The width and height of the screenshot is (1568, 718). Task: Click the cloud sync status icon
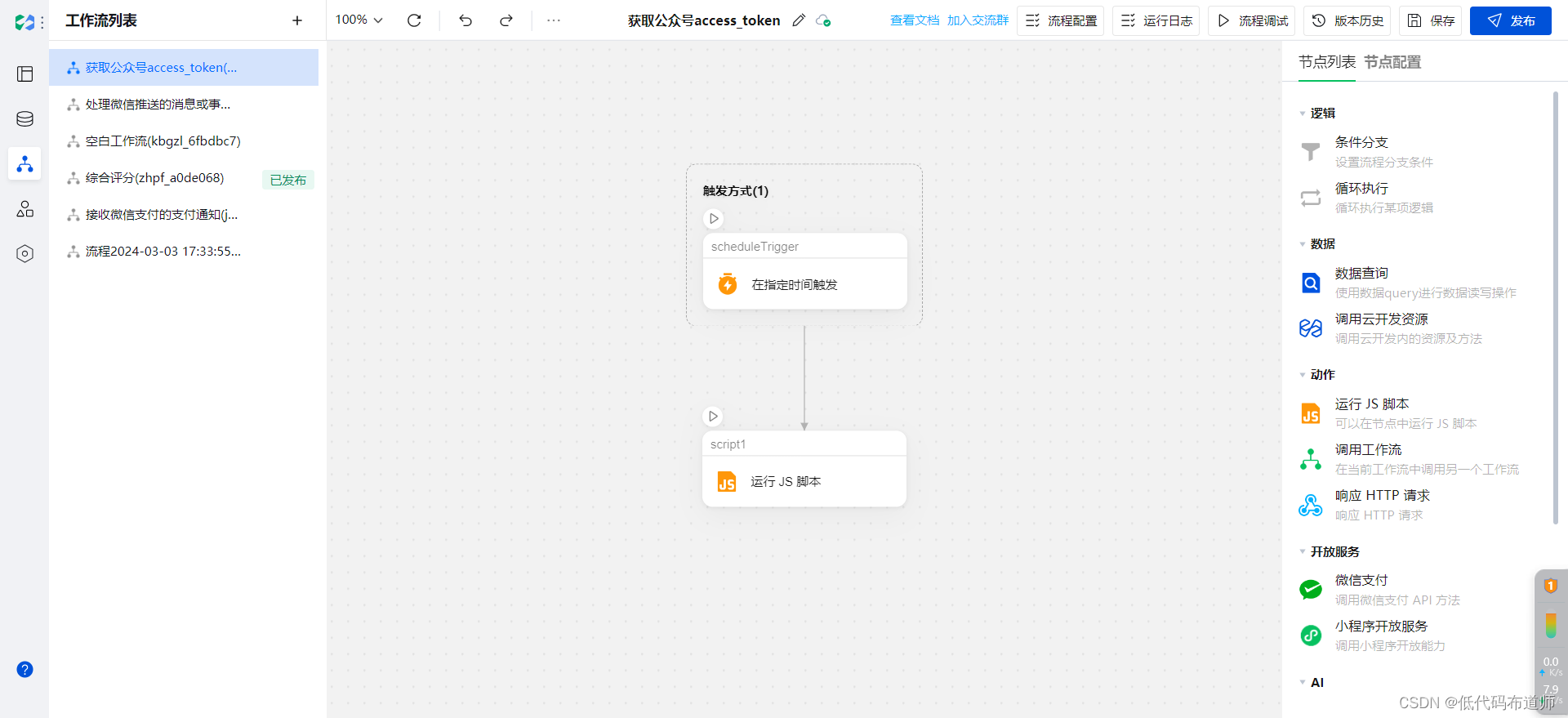[x=823, y=20]
